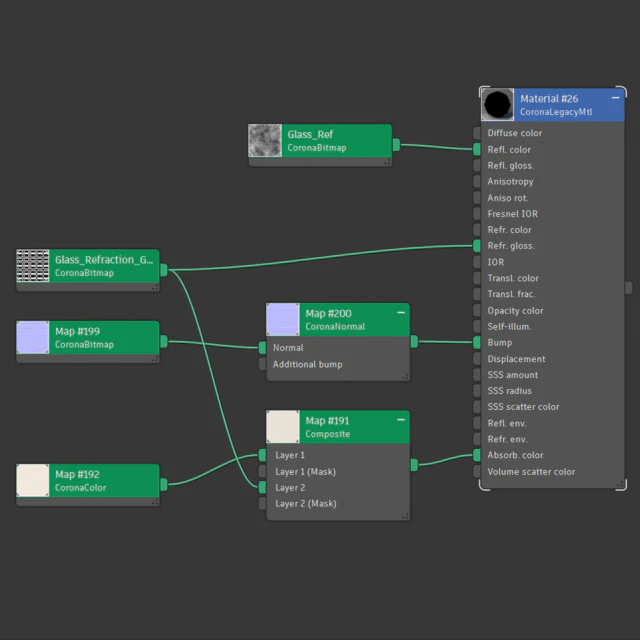Click the Map #199 node output socket

[x=164, y=341]
